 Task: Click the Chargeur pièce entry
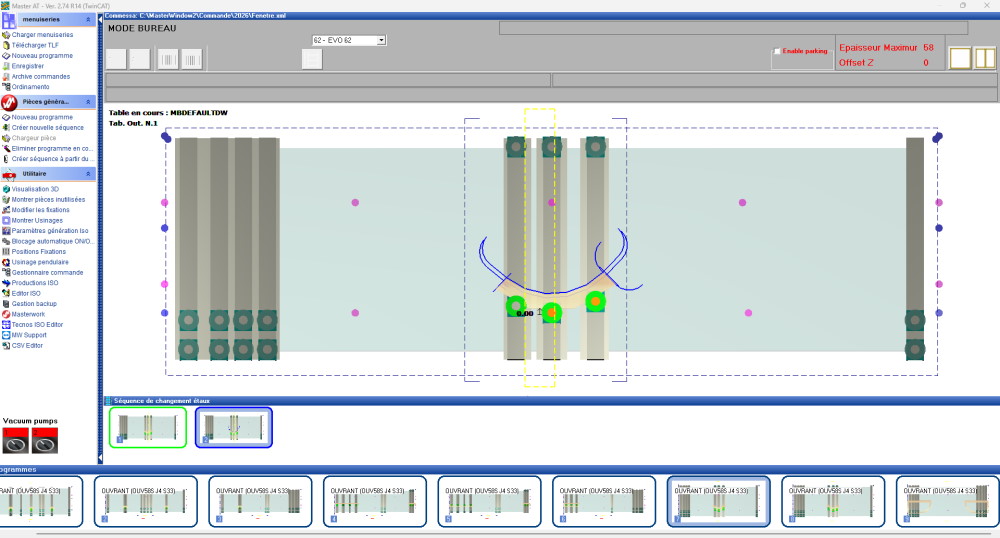click(x=34, y=138)
